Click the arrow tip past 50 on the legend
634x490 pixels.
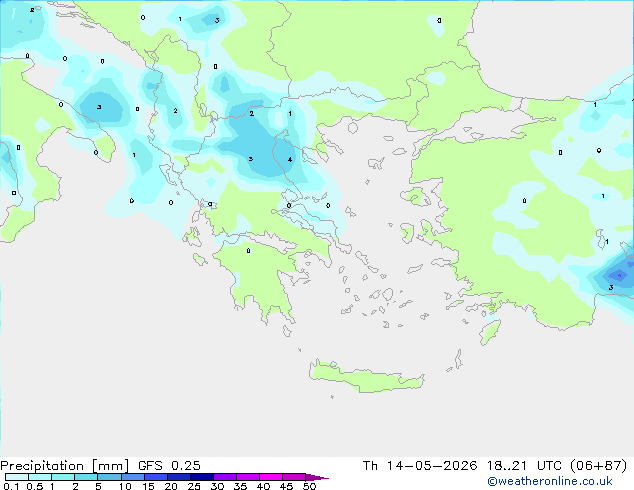click(317, 477)
